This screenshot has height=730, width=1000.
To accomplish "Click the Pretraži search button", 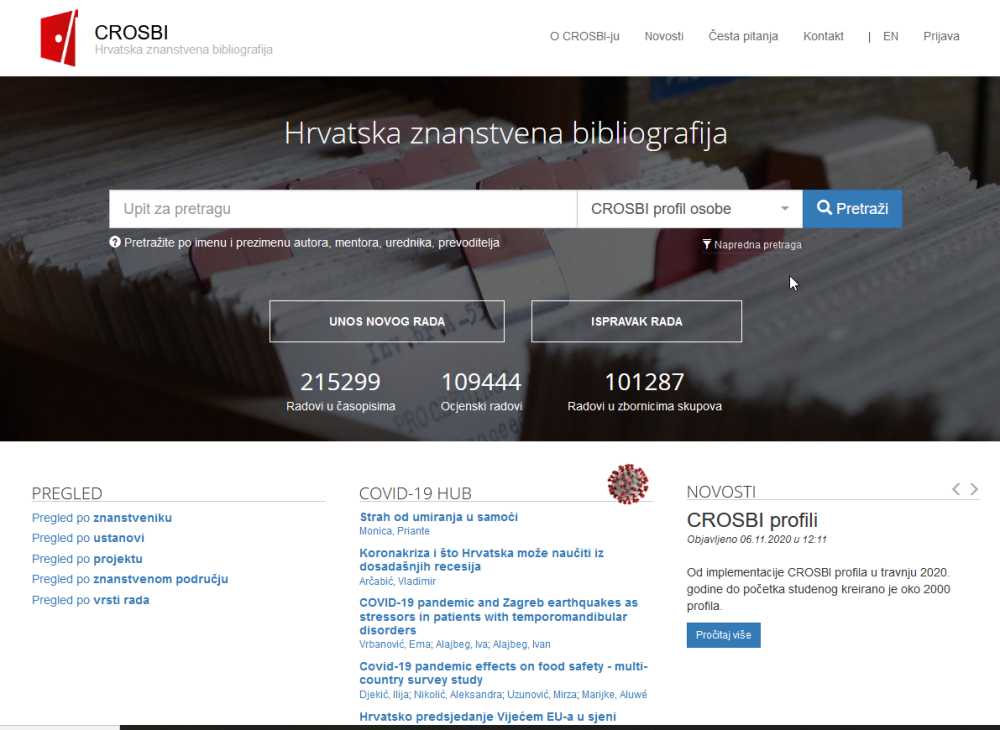I will (852, 208).
